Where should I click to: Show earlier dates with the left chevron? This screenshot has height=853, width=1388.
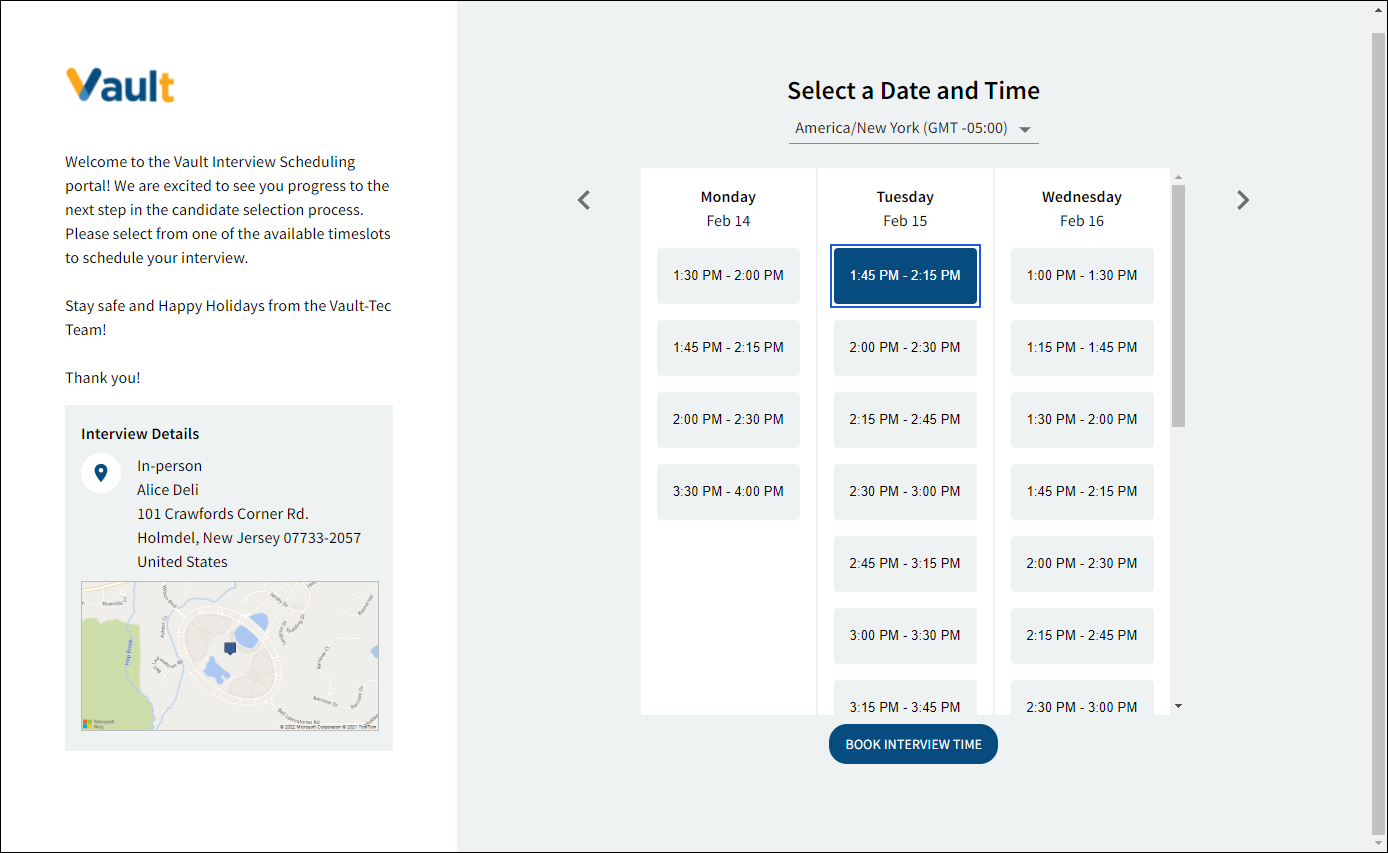click(583, 199)
